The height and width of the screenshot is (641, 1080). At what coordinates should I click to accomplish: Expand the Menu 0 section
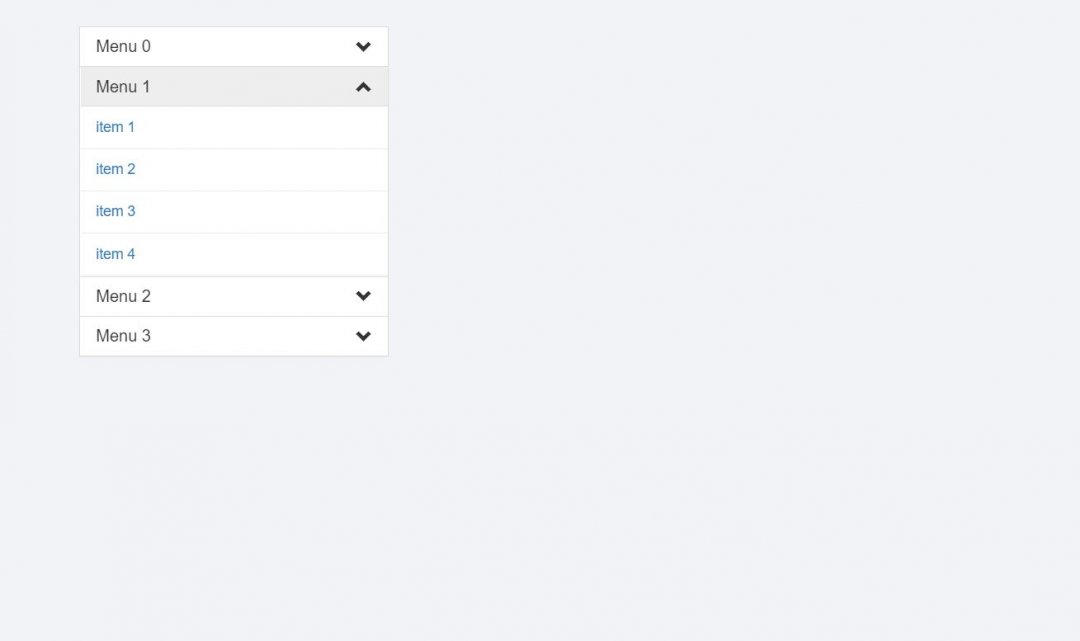click(233, 46)
